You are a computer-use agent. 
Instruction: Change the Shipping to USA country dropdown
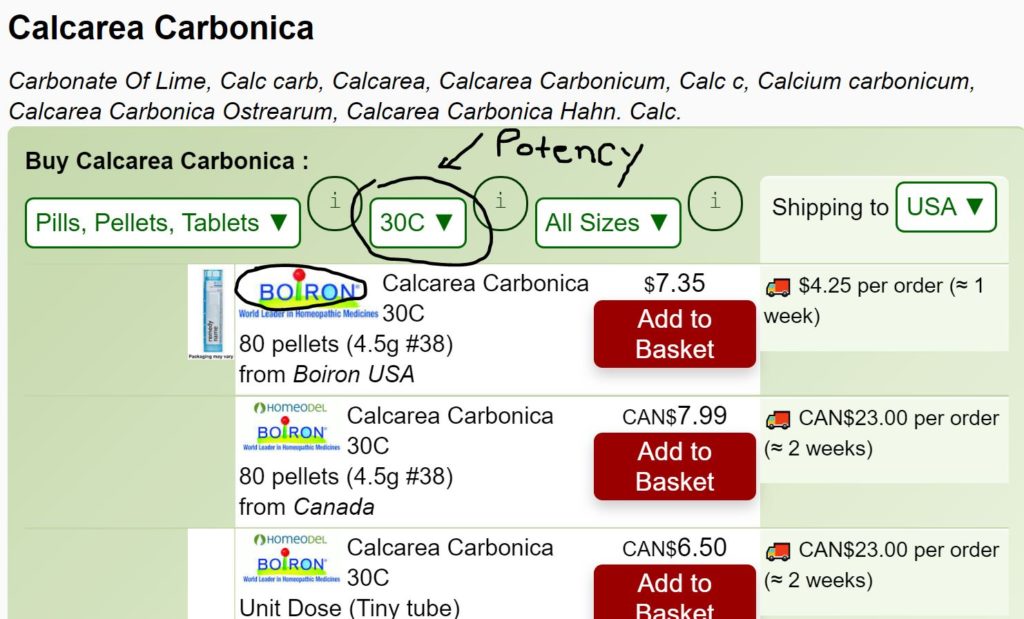pyautogui.click(x=945, y=207)
